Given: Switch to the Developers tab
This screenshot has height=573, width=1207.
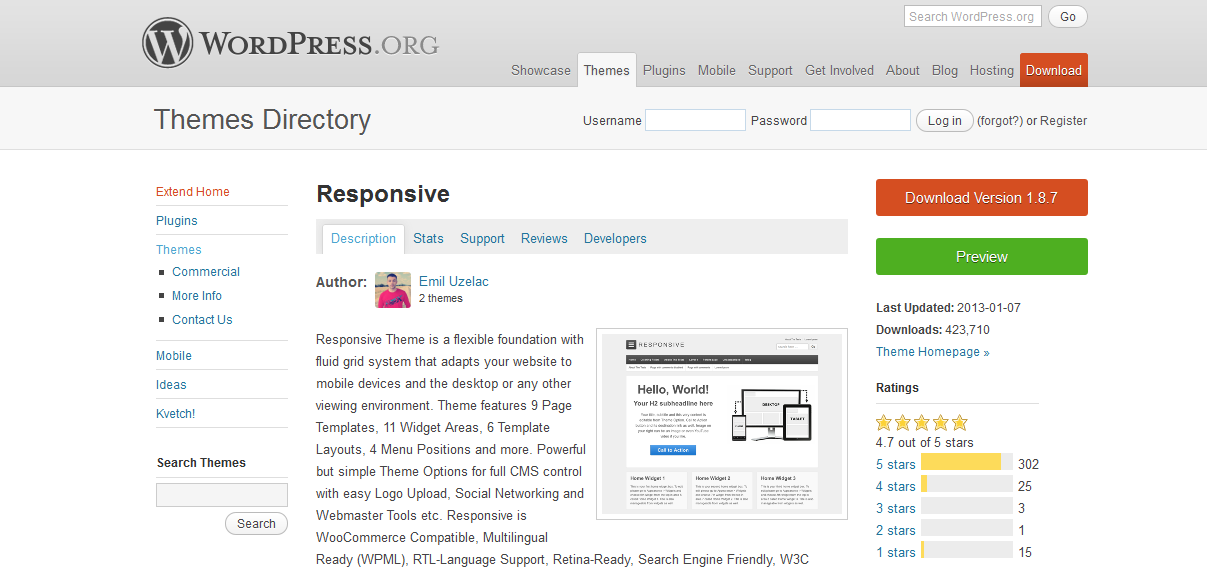Looking at the screenshot, I should pos(615,239).
